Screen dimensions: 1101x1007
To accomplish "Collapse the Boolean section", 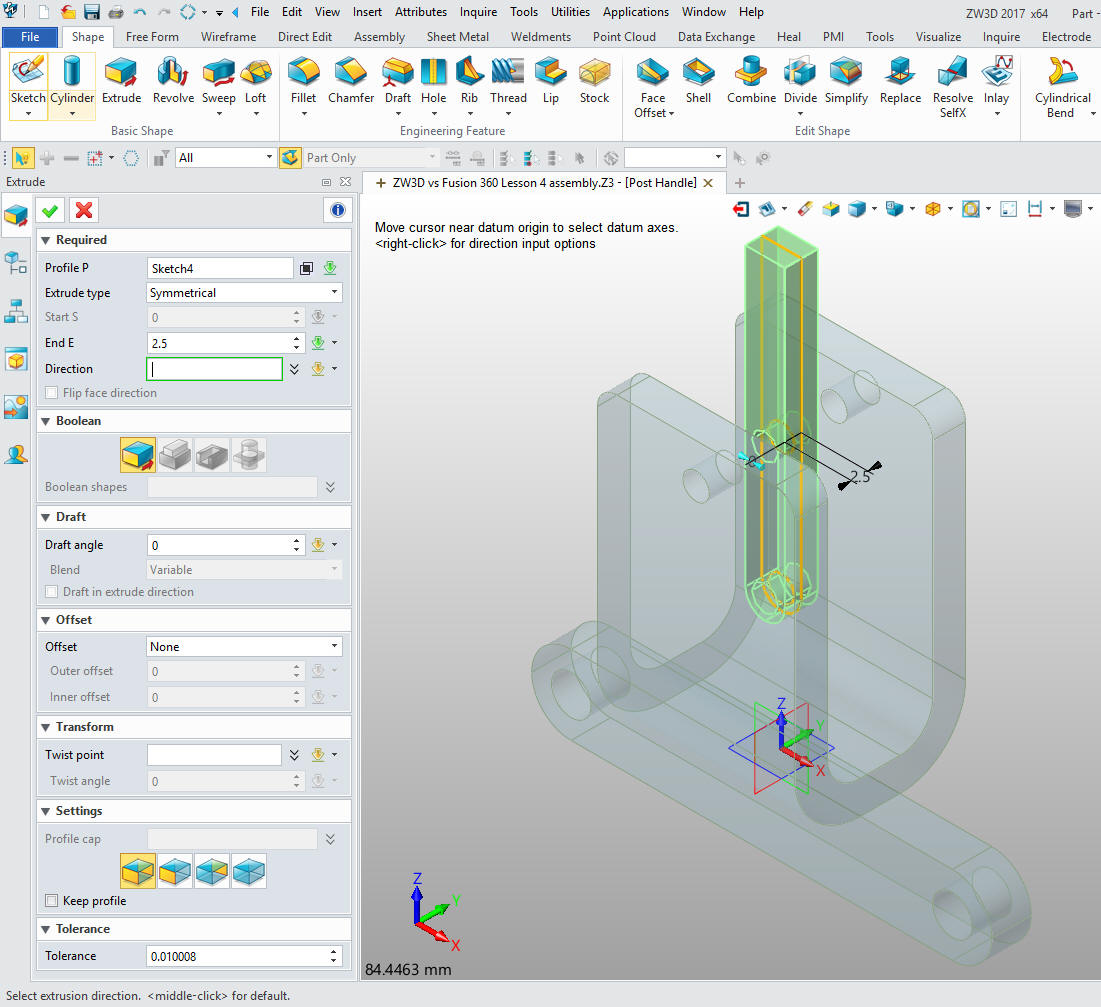I will coord(46,421).
